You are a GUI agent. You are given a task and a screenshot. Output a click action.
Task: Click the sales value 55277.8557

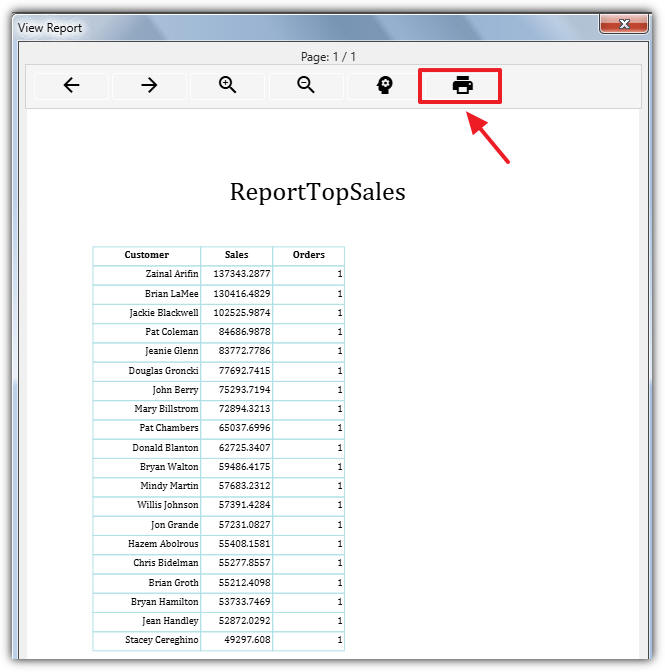[244, 564]
